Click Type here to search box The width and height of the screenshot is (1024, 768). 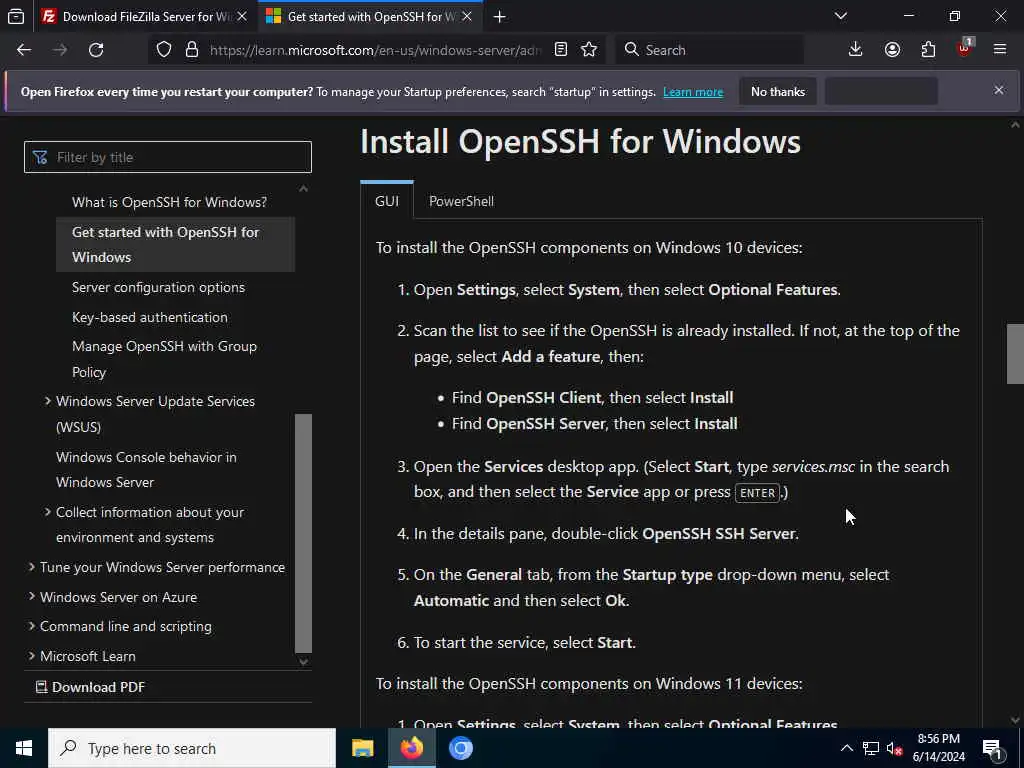tap(191, 748)
